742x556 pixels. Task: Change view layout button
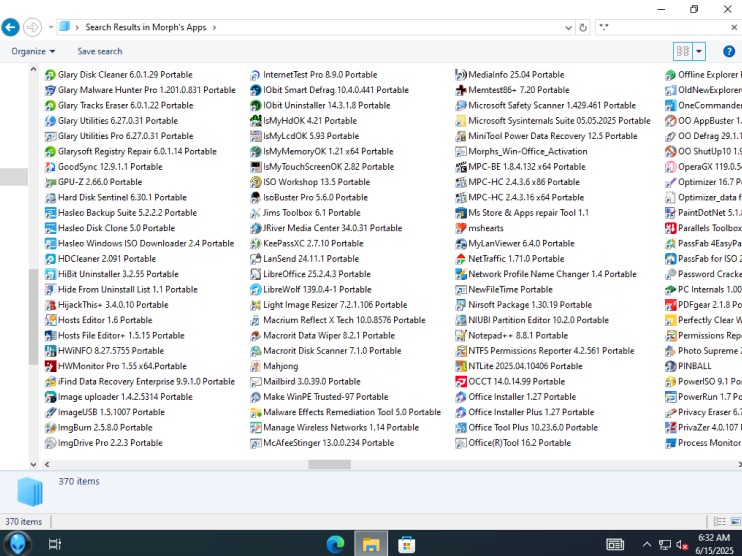click(x=683, y=51)
